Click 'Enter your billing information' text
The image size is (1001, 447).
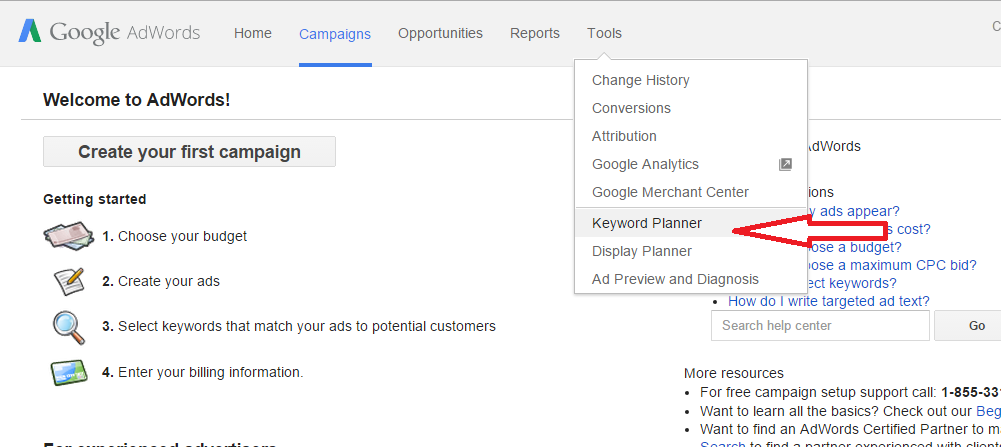click(211, 372)
